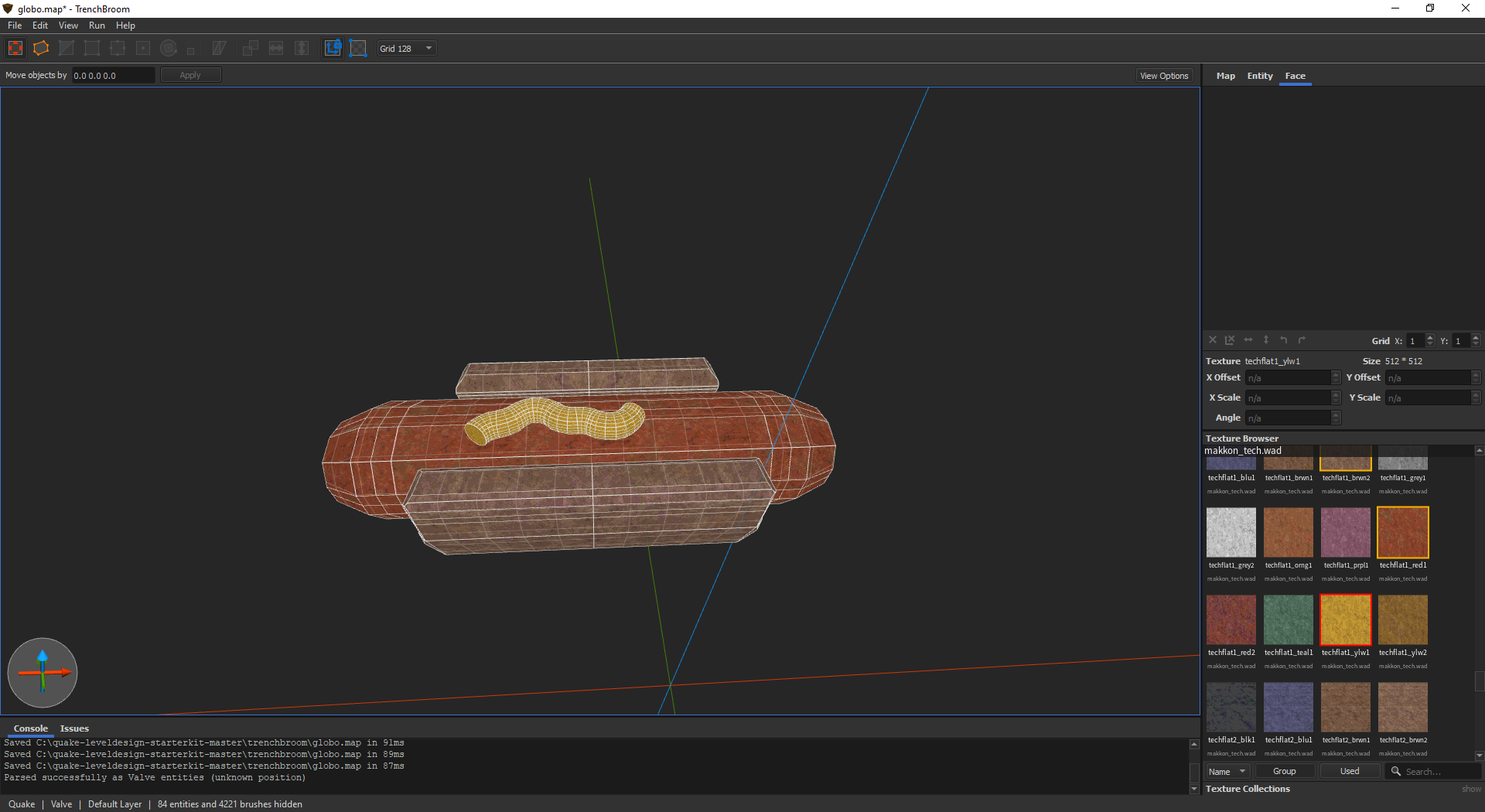Select the Edge tool
This screenshot has width=1485, height=812.
click(118, 48)
